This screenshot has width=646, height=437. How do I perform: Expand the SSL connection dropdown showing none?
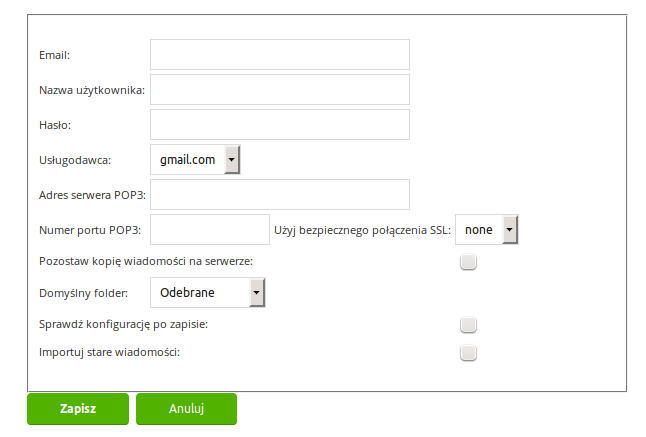[x=487, y=229]
